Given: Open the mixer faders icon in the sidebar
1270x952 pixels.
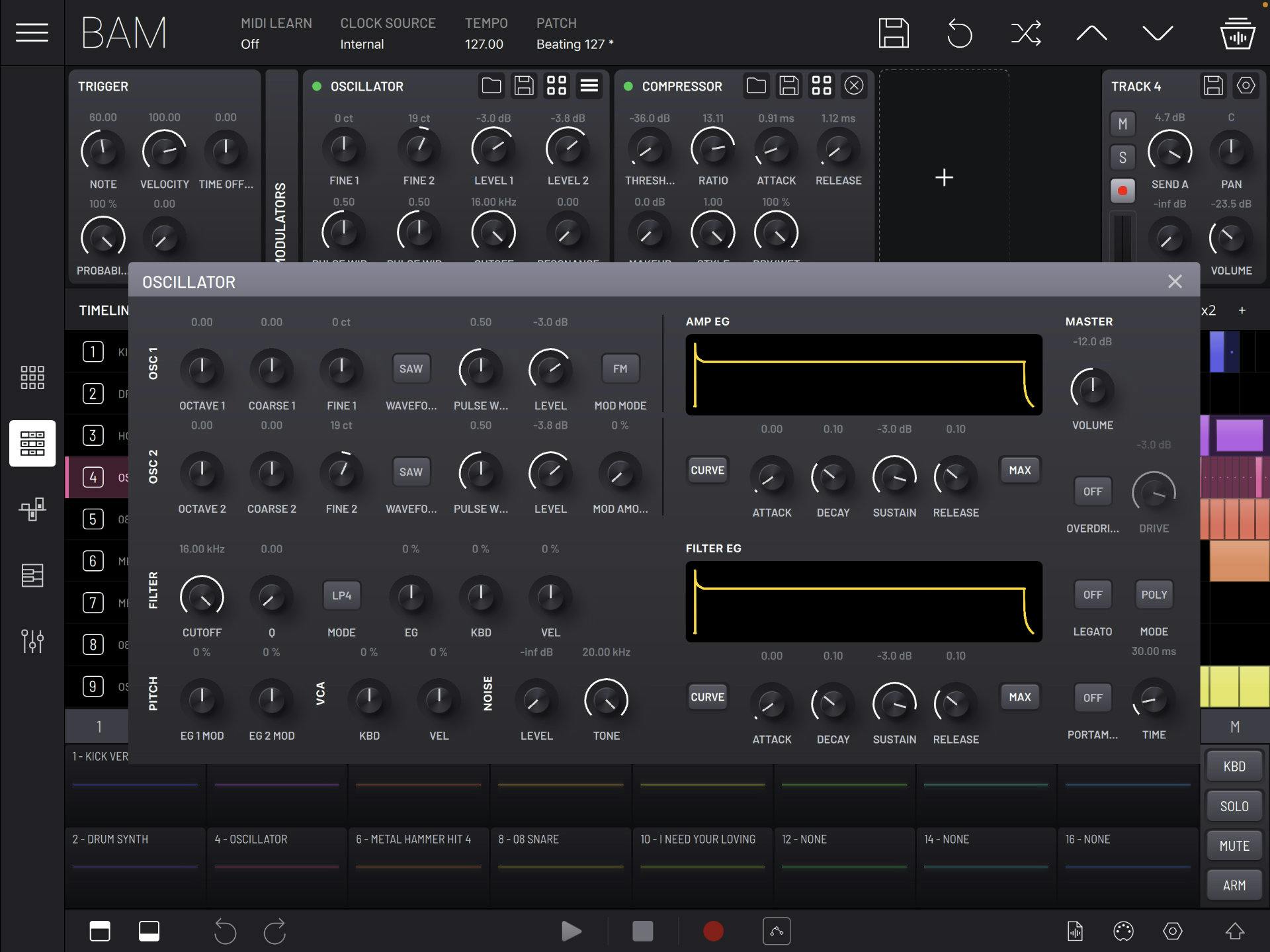Looking at the screenshot, I should (x=32, y=640).
